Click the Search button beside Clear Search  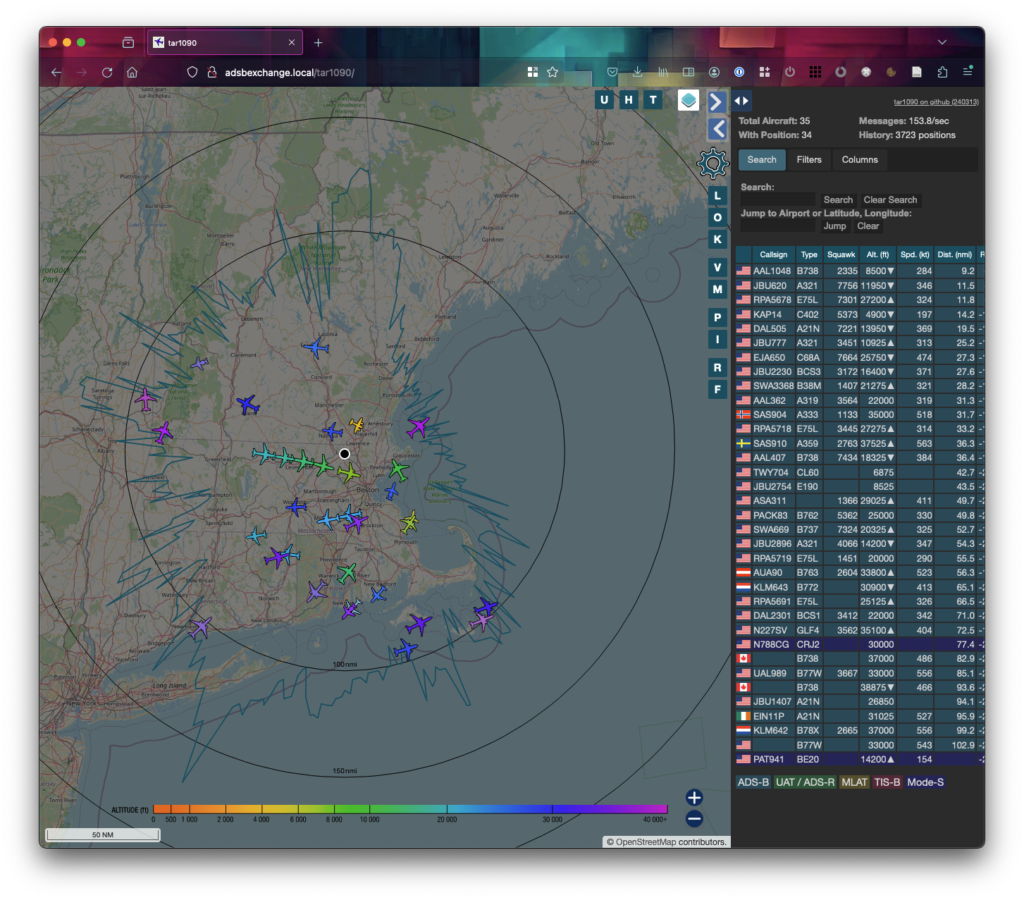(x=838, y=200)
